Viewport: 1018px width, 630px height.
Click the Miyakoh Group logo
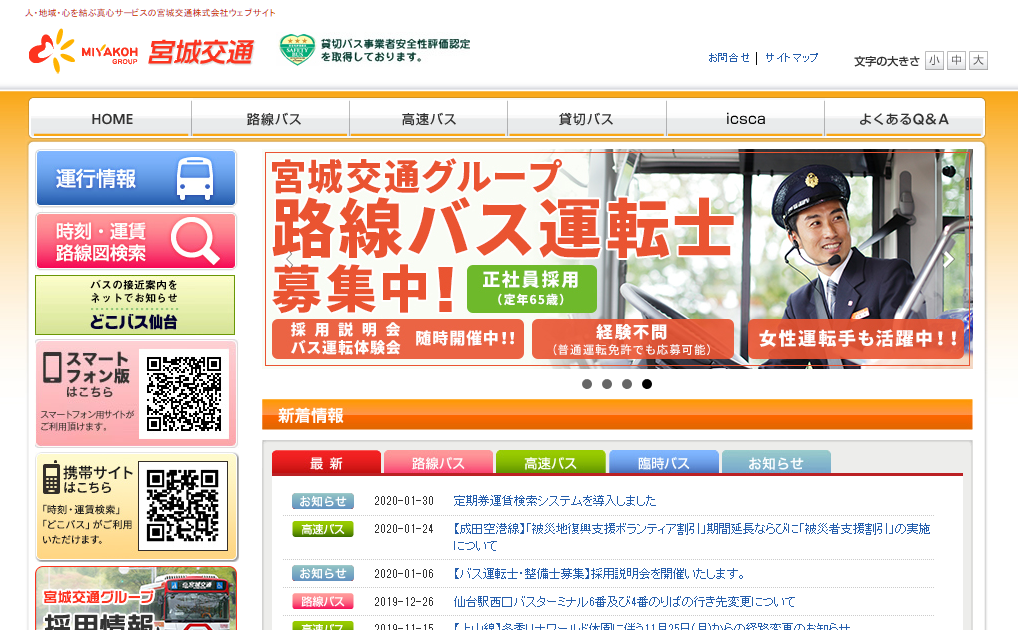(83, 51)
